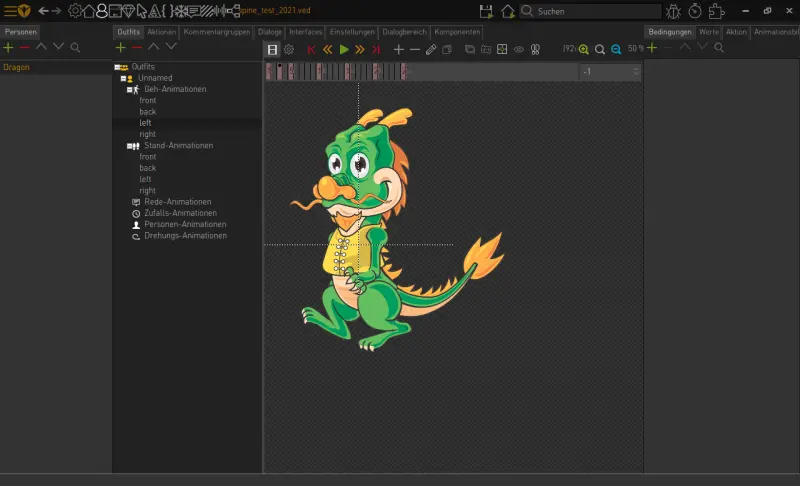Toggle the filmstrip frame view button
This screenshot has height=486, width=800.
[x=273, y=49]
